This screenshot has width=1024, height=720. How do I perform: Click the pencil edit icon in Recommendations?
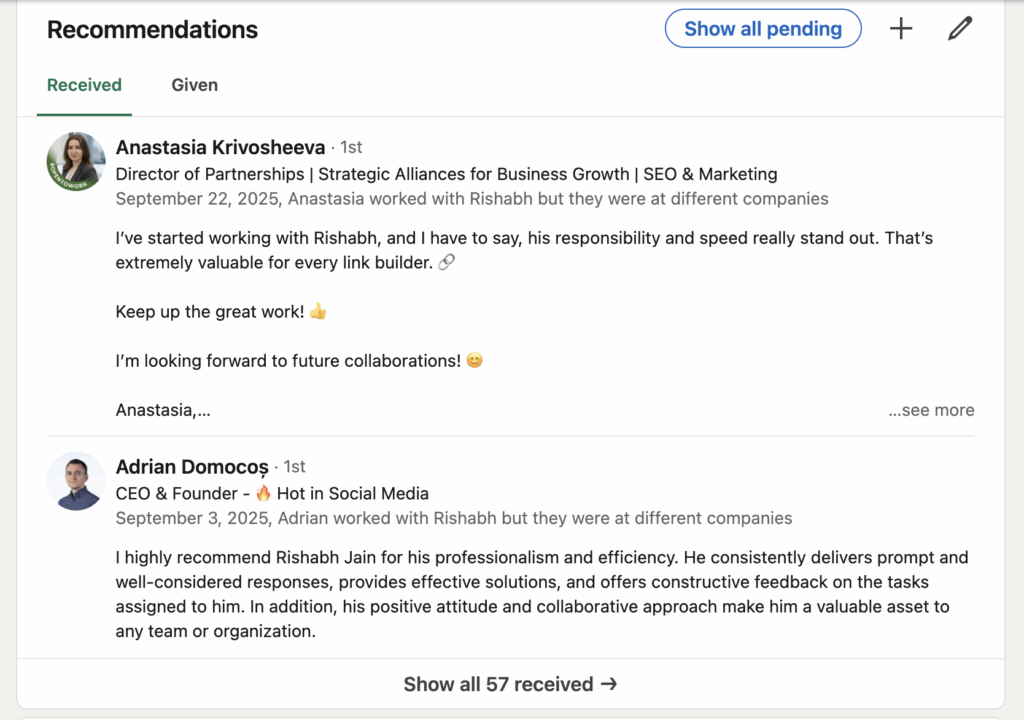coord(959,29)
